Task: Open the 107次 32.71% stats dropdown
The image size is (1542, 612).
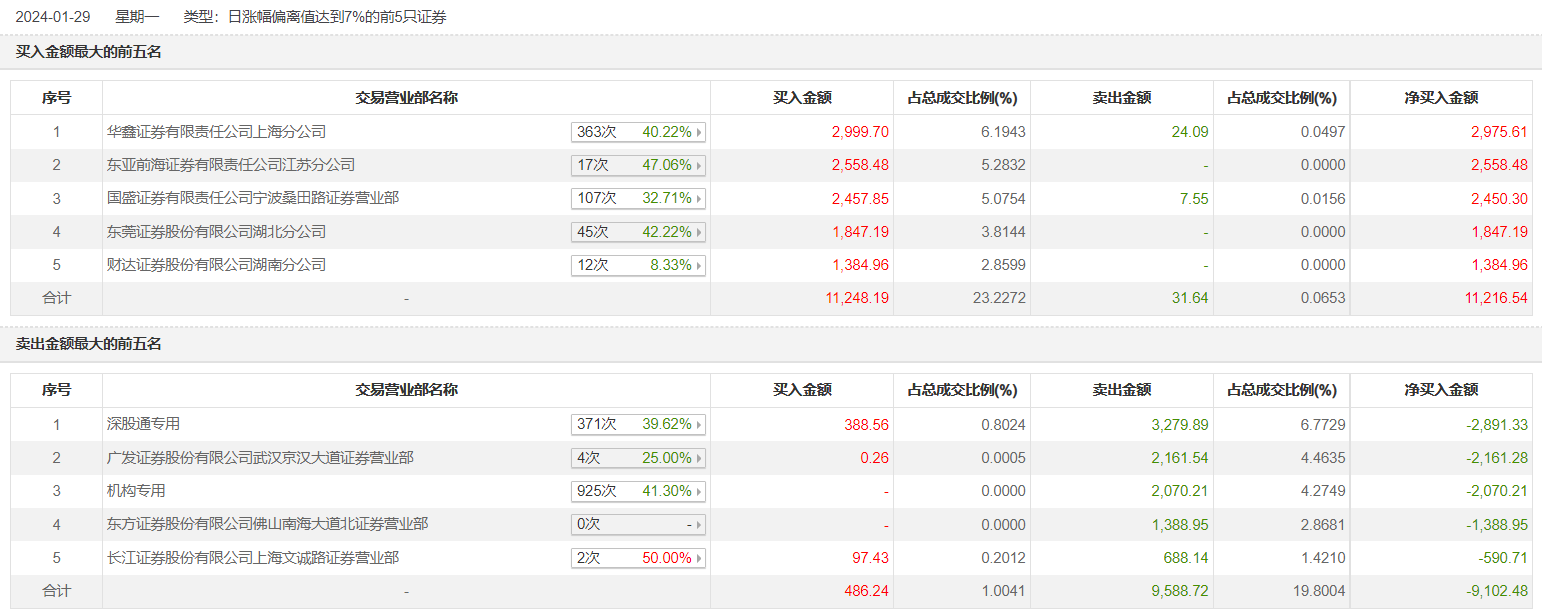Action: coord(638,198)
